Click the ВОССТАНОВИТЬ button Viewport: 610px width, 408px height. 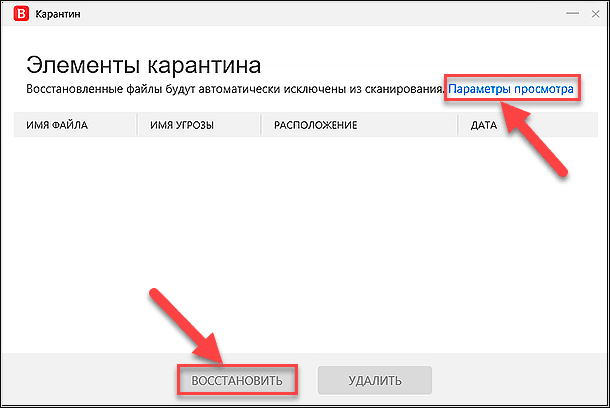(x=237, y=380)
